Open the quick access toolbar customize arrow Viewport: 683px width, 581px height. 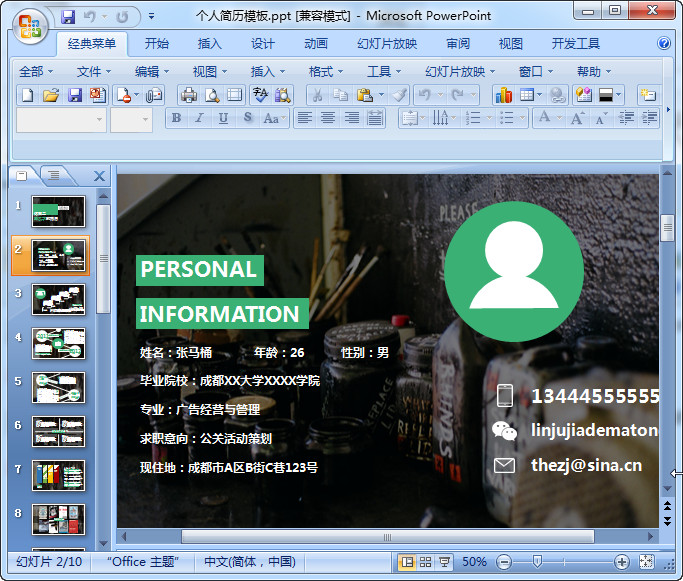(151, 17)
